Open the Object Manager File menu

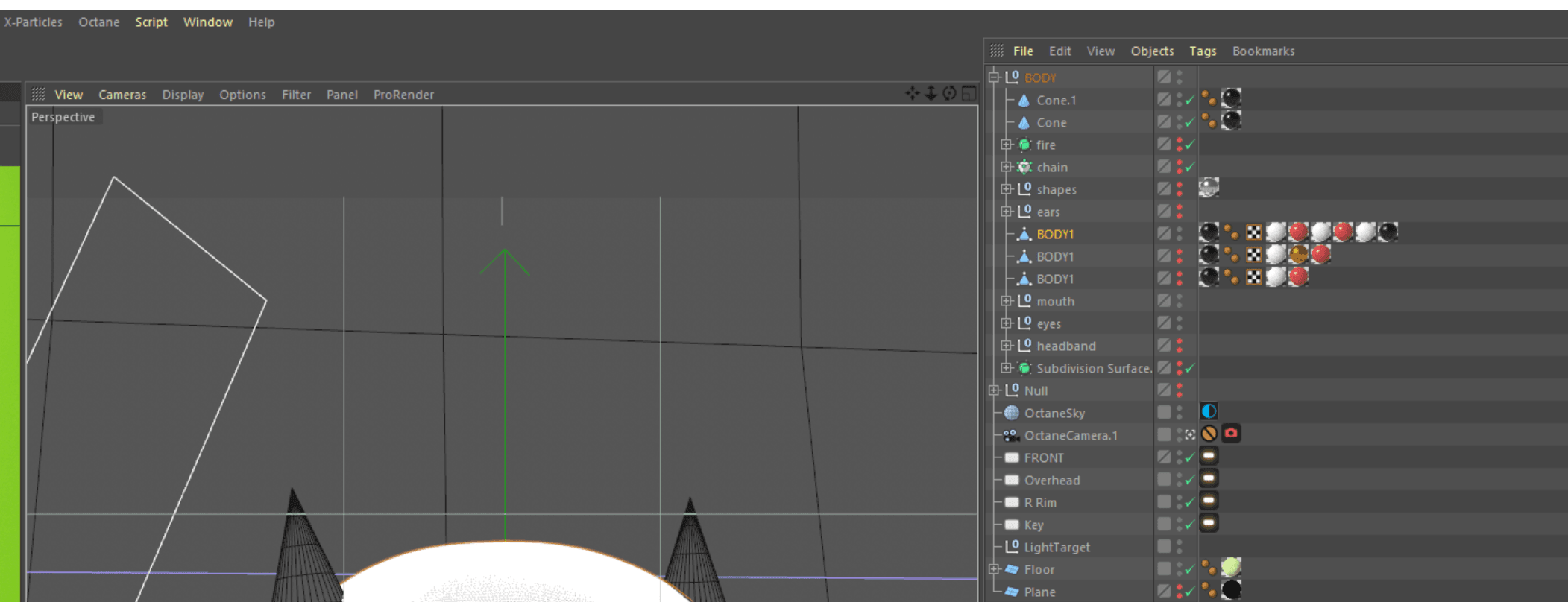tap(1023, 51)
